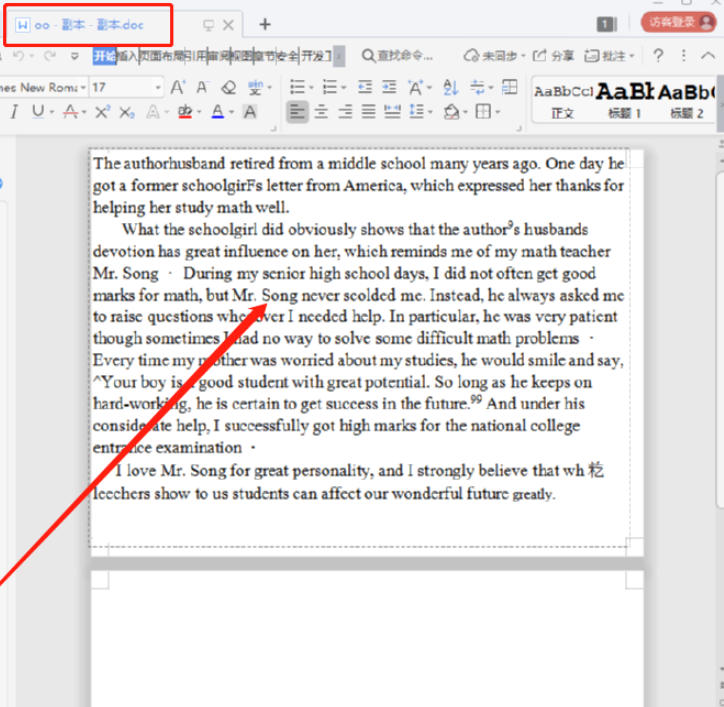Open the font size 17 dropdown
The width and height of the screenshot is (724, 707).
158,88
